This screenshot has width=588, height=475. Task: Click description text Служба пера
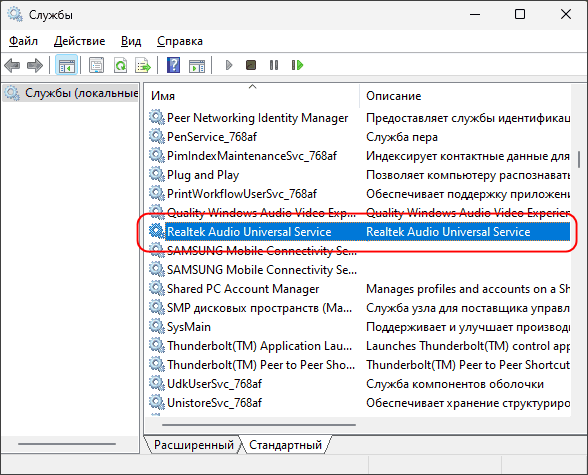coord(402,137)
